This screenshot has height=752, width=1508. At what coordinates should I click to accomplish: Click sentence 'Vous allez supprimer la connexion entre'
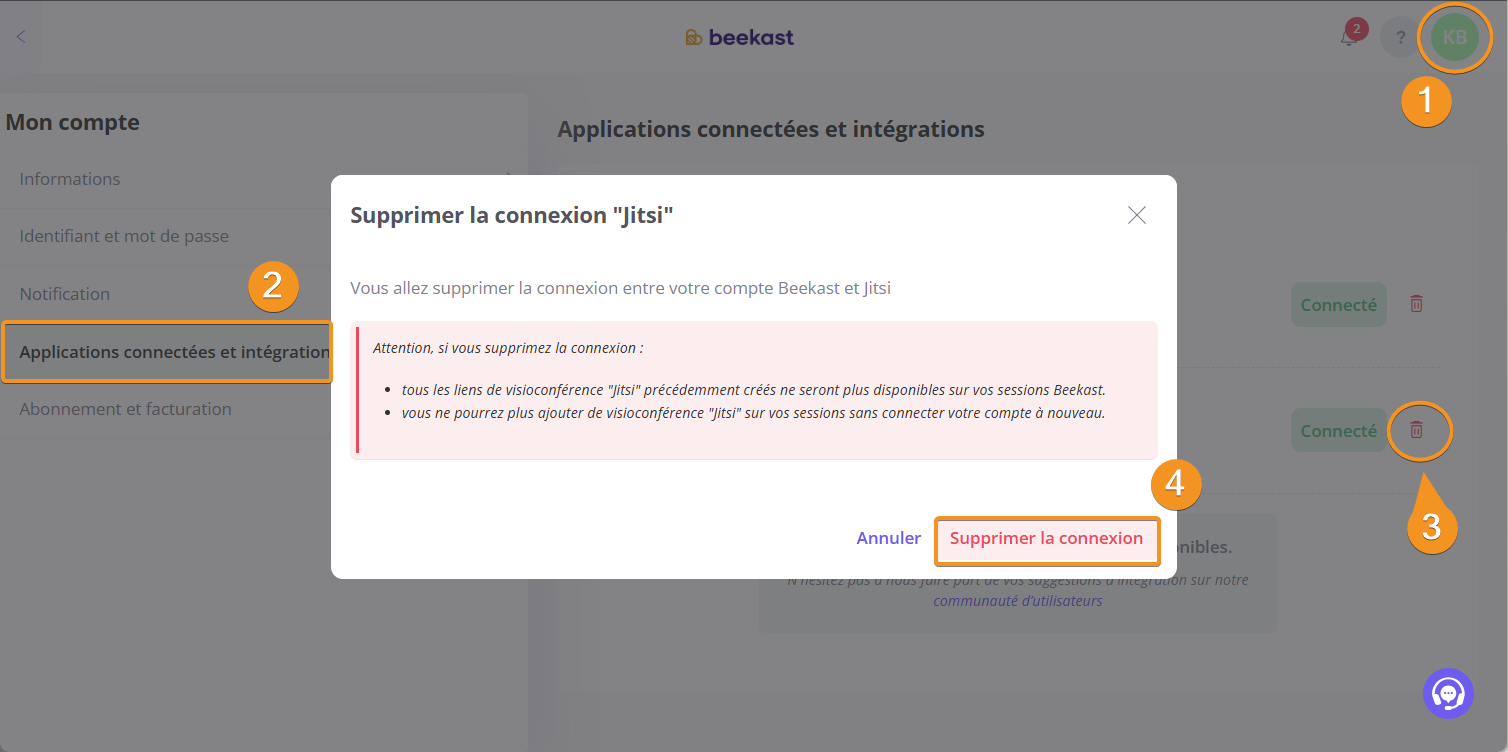pos(620,288)
